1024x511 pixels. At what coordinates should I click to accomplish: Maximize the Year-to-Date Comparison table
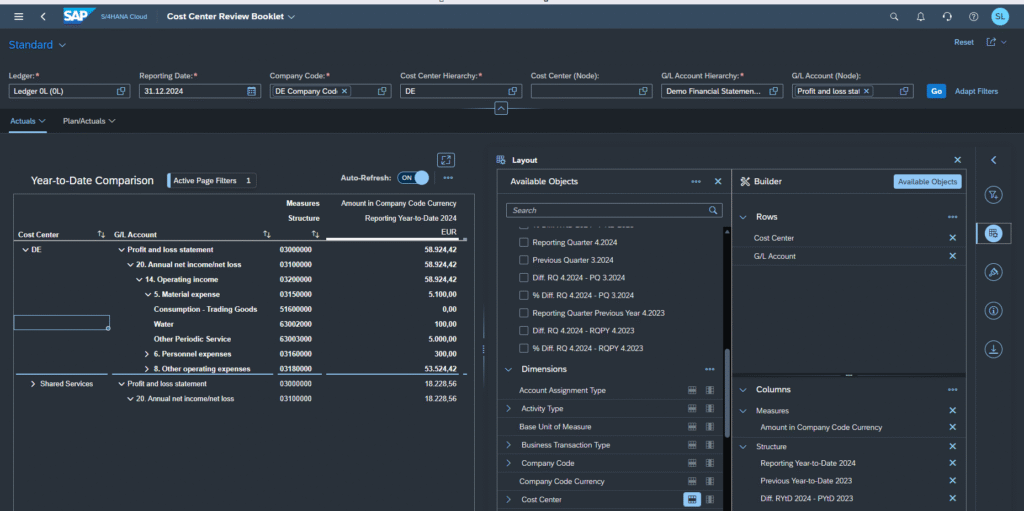click(446, 160)
